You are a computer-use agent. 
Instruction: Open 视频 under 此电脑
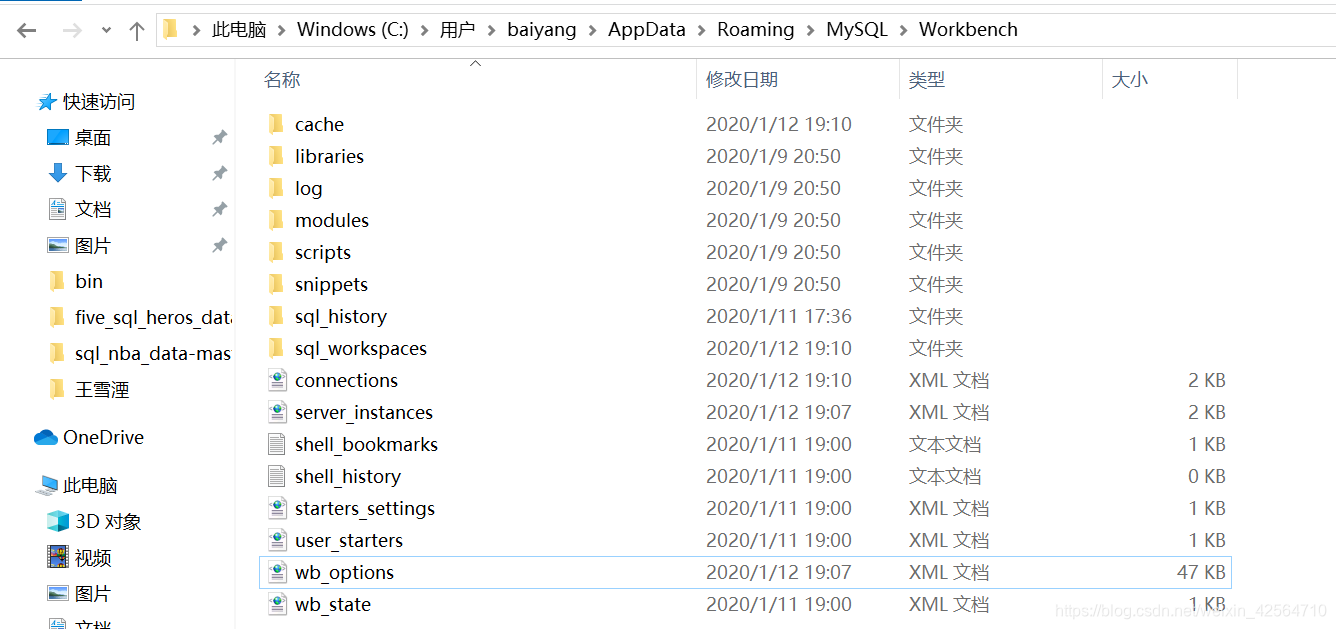pyautogui.click(x=93, y=558)
